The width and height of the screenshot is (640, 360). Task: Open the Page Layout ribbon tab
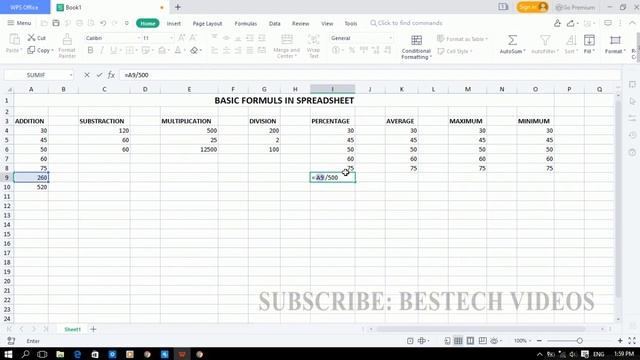click(x=207, y=24)
